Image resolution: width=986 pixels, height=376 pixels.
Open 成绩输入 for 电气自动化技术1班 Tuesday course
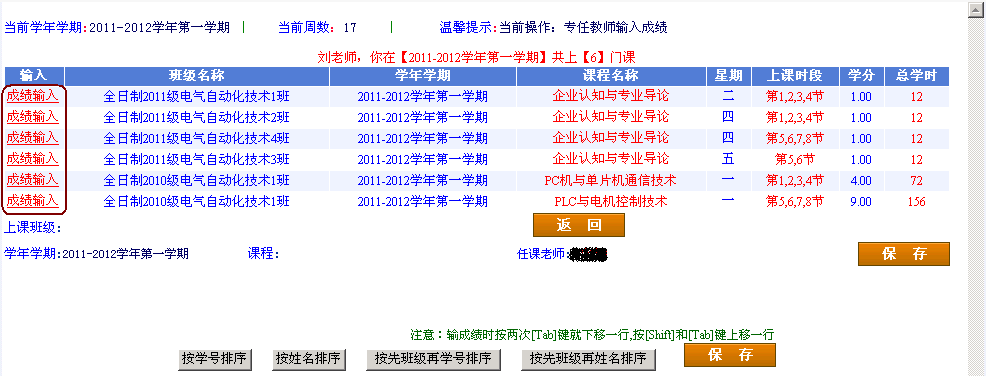(33, 97)
